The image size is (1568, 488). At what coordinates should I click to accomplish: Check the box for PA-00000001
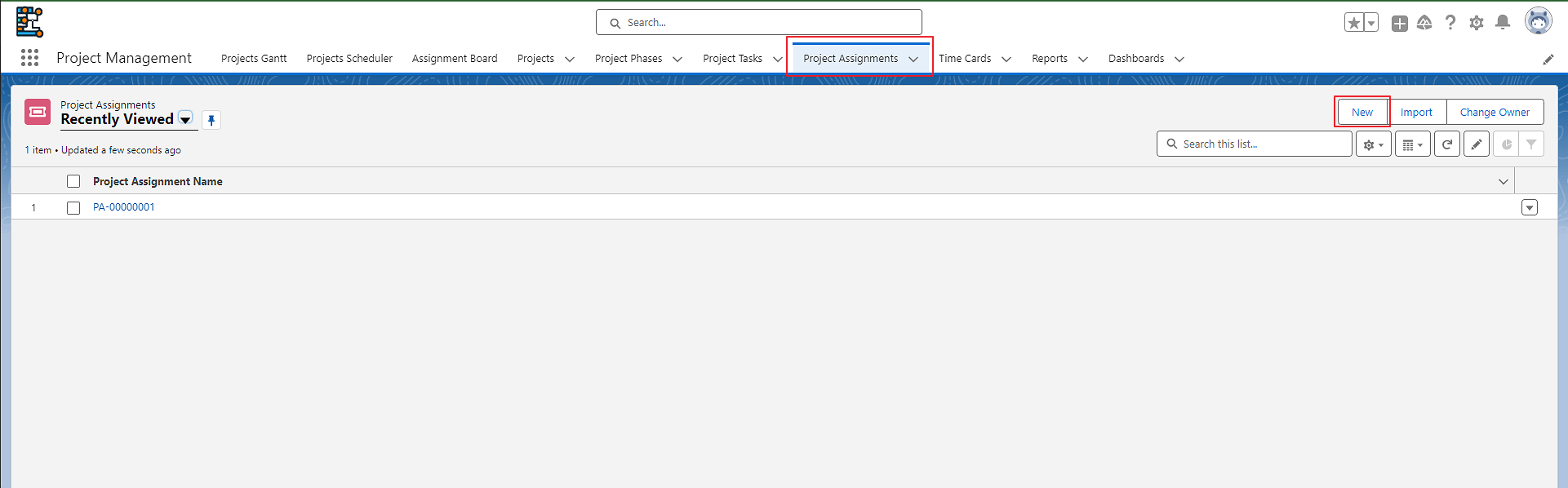(73, 208)
